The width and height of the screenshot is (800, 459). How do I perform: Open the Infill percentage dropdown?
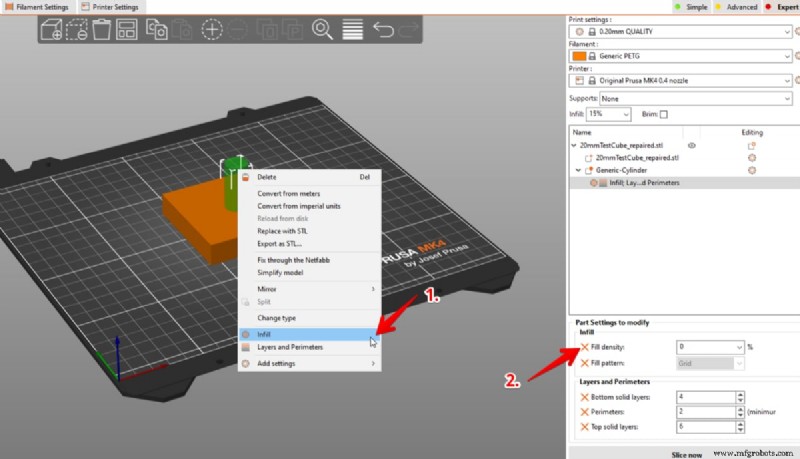[609, 114]
